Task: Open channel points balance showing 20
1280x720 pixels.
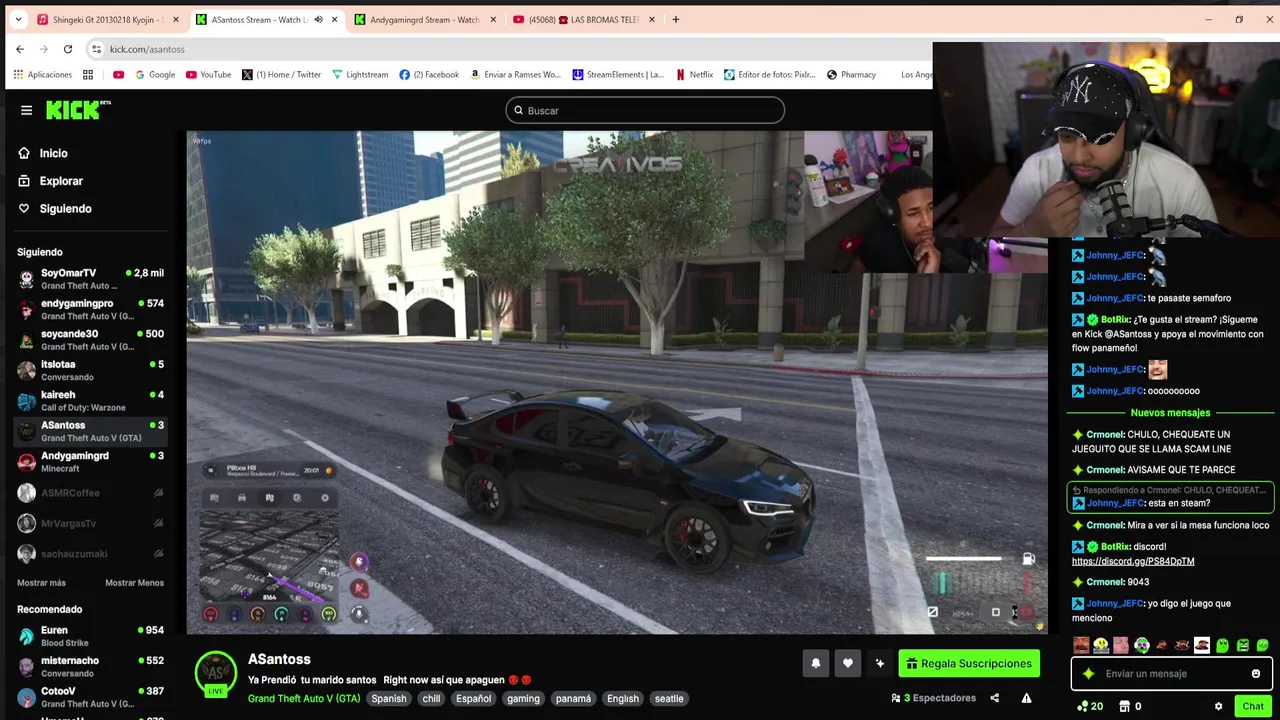Action: [1090, 706]
